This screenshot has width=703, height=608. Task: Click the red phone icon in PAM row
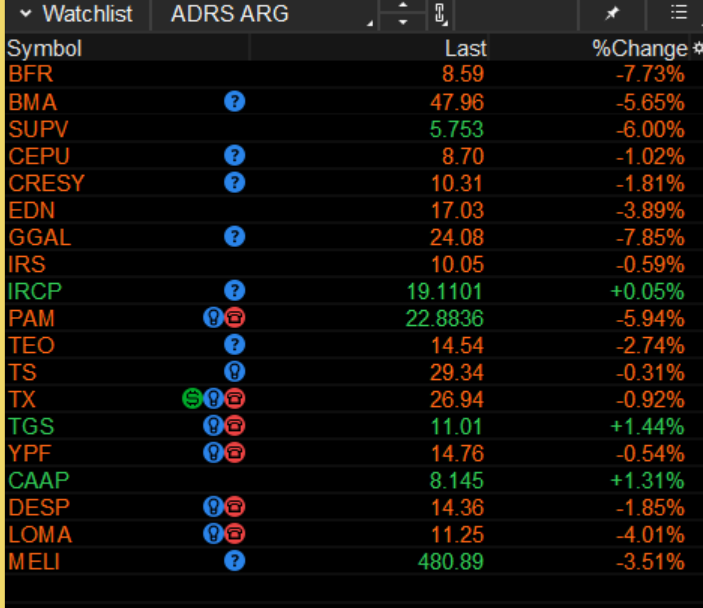234,318
